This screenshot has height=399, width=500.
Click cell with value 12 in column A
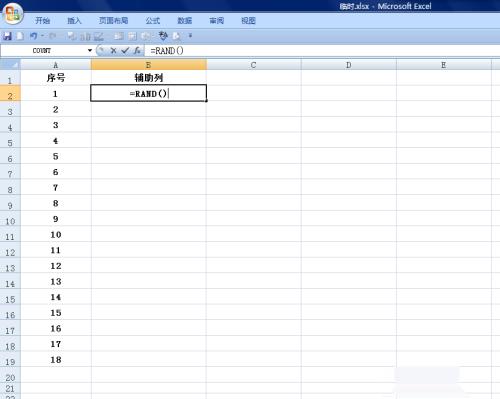pyautogui.click(x=56, y=266)
